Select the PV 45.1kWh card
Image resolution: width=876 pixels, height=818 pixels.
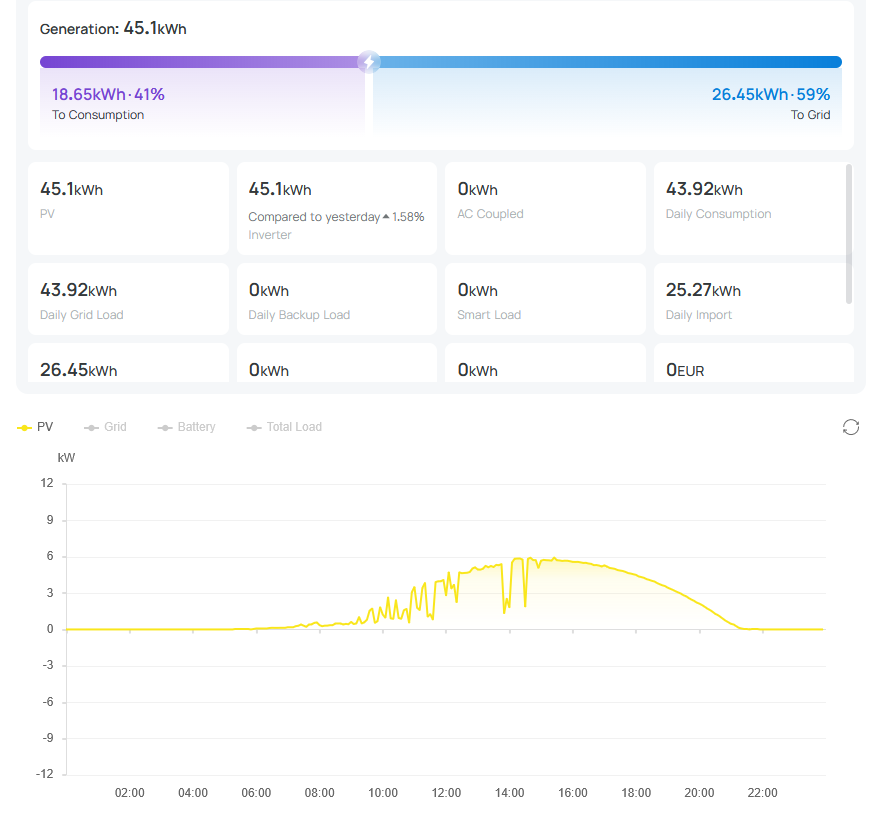(128, 208)
